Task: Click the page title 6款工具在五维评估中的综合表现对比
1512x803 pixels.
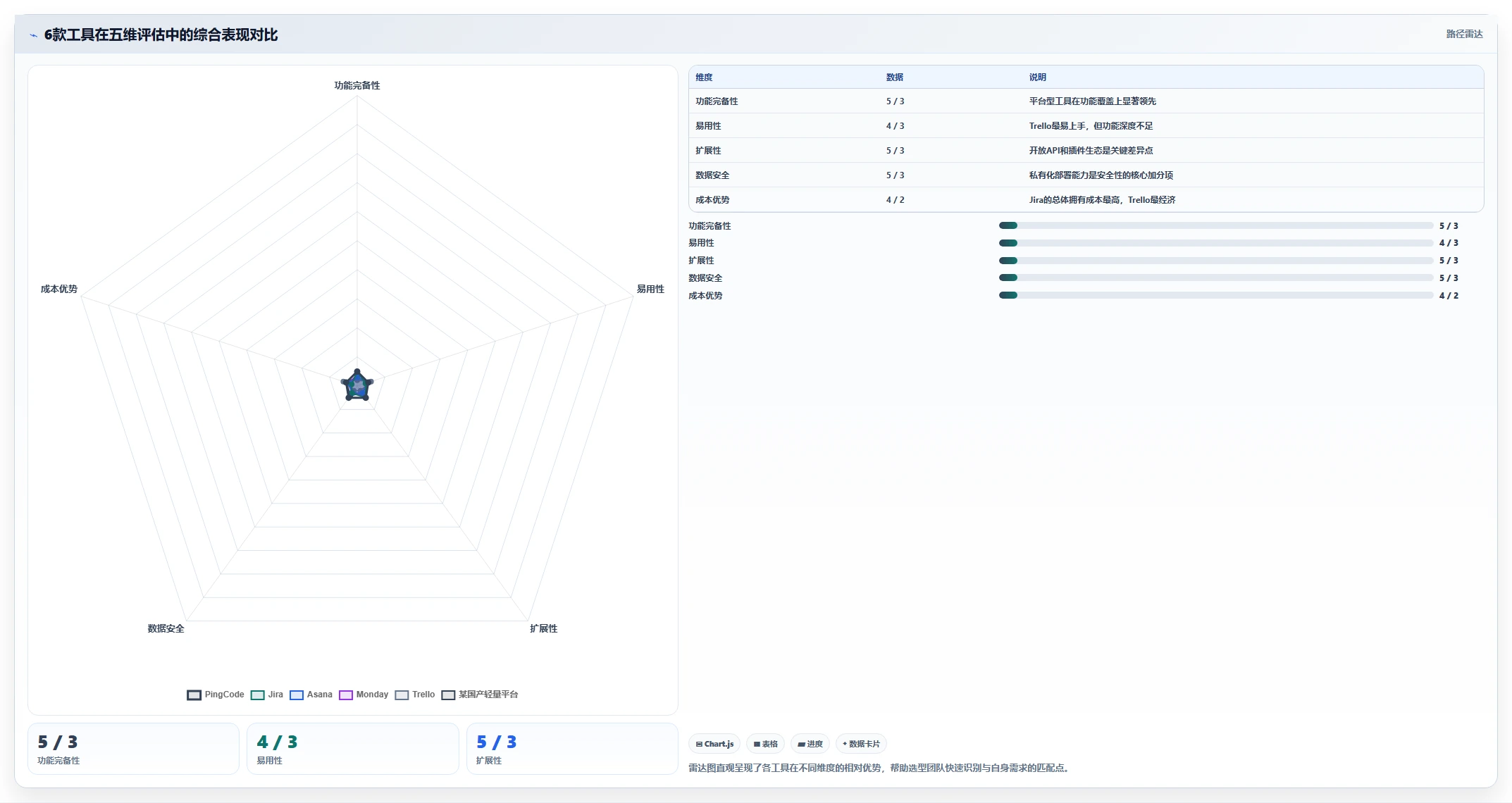Action: pos(161,35)
